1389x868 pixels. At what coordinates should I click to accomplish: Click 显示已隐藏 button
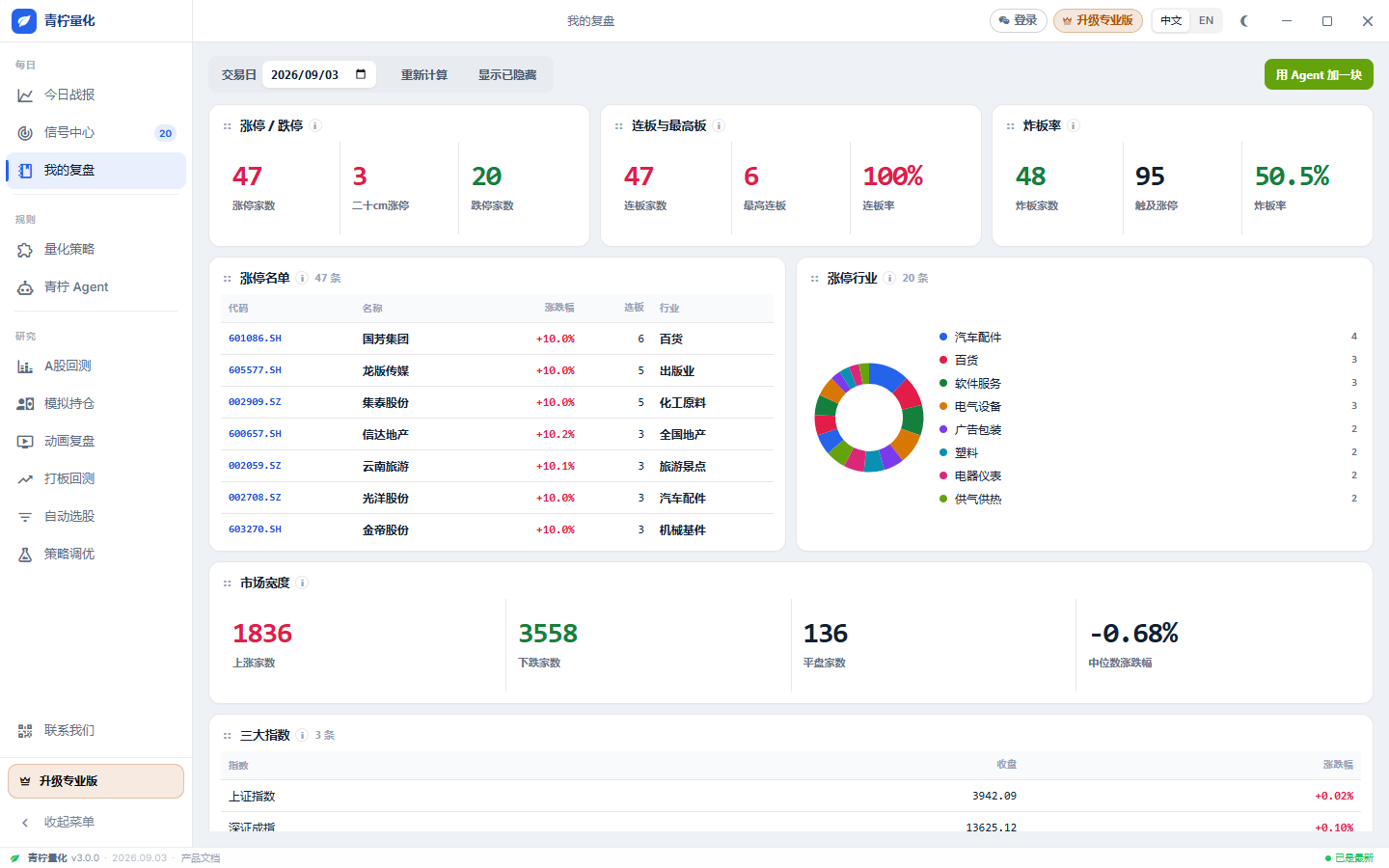pos(507,74)
